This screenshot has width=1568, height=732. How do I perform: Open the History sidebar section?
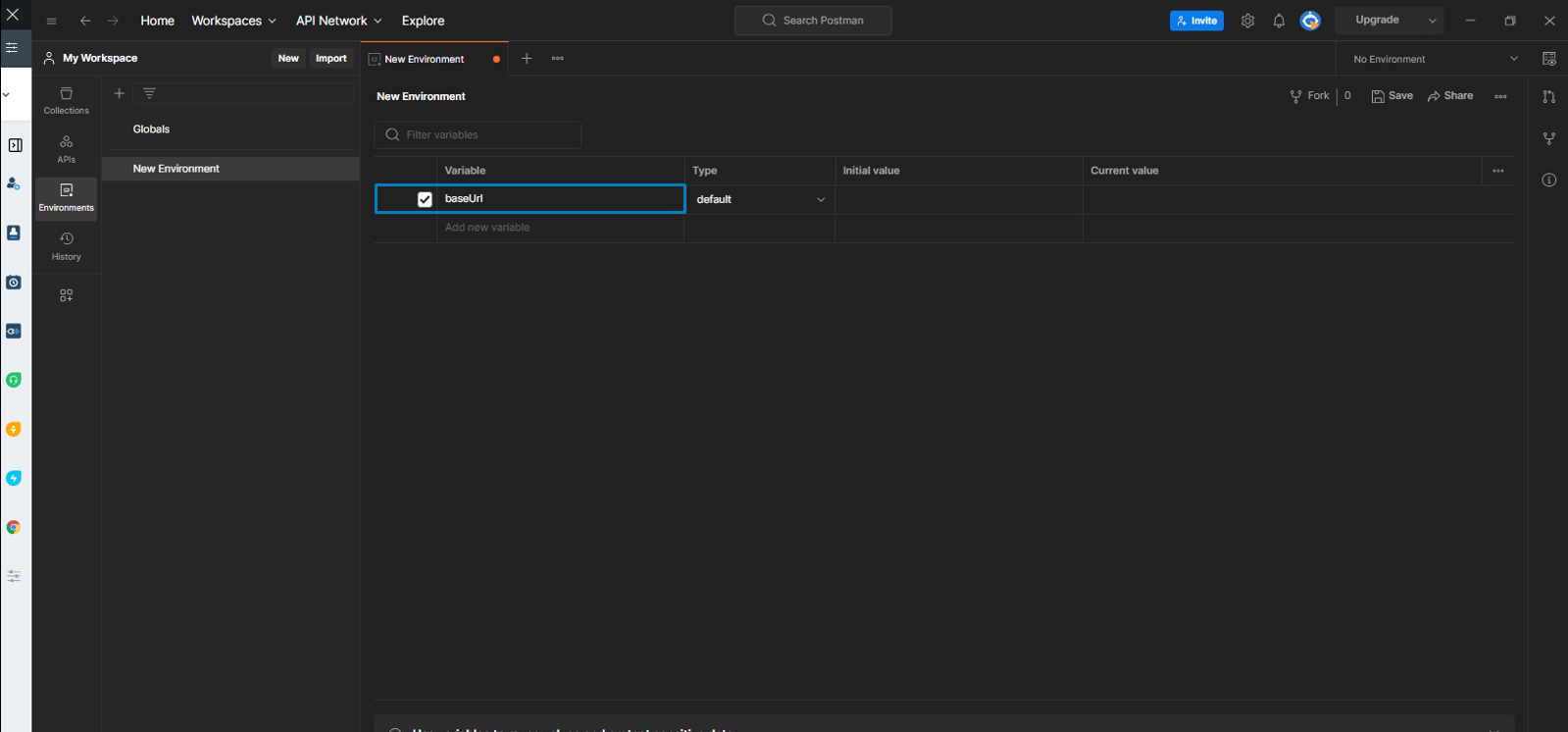[x=66, y=246]
